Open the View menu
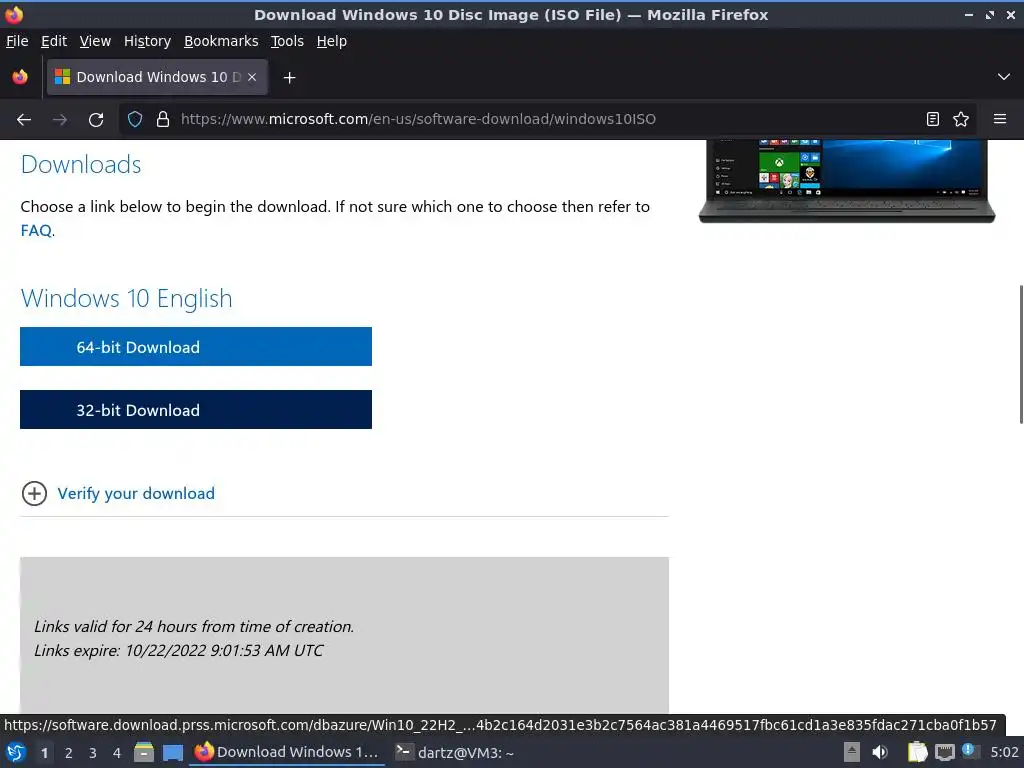Viewport: 1024px width, 768px height. point(95,41)
